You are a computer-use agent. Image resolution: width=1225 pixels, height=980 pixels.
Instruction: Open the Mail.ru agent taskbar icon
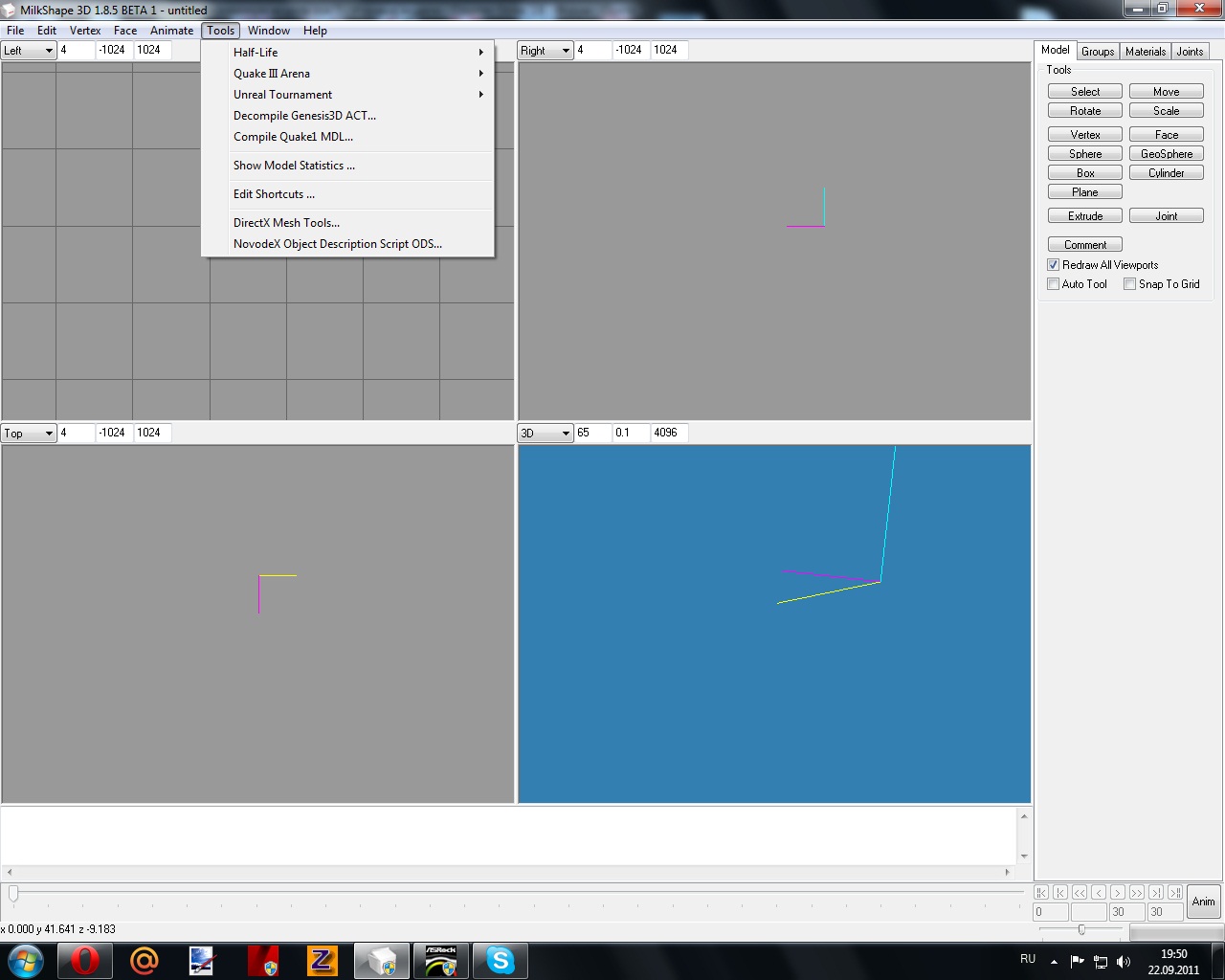144,961
